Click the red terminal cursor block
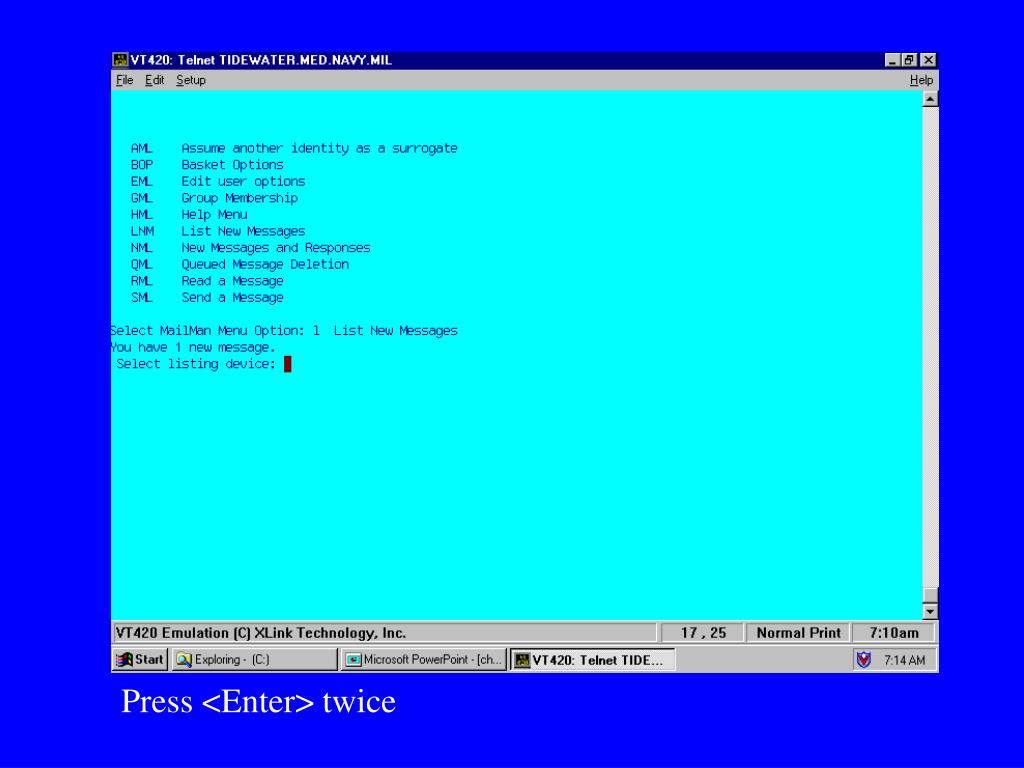 pyautogui.click(x=287, y=364)
